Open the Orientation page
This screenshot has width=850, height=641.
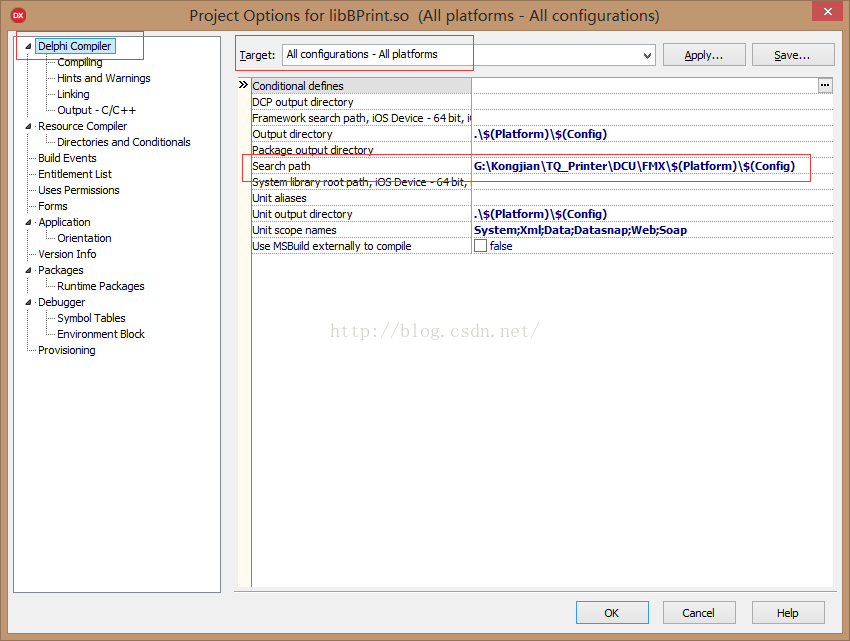(84, 238)
